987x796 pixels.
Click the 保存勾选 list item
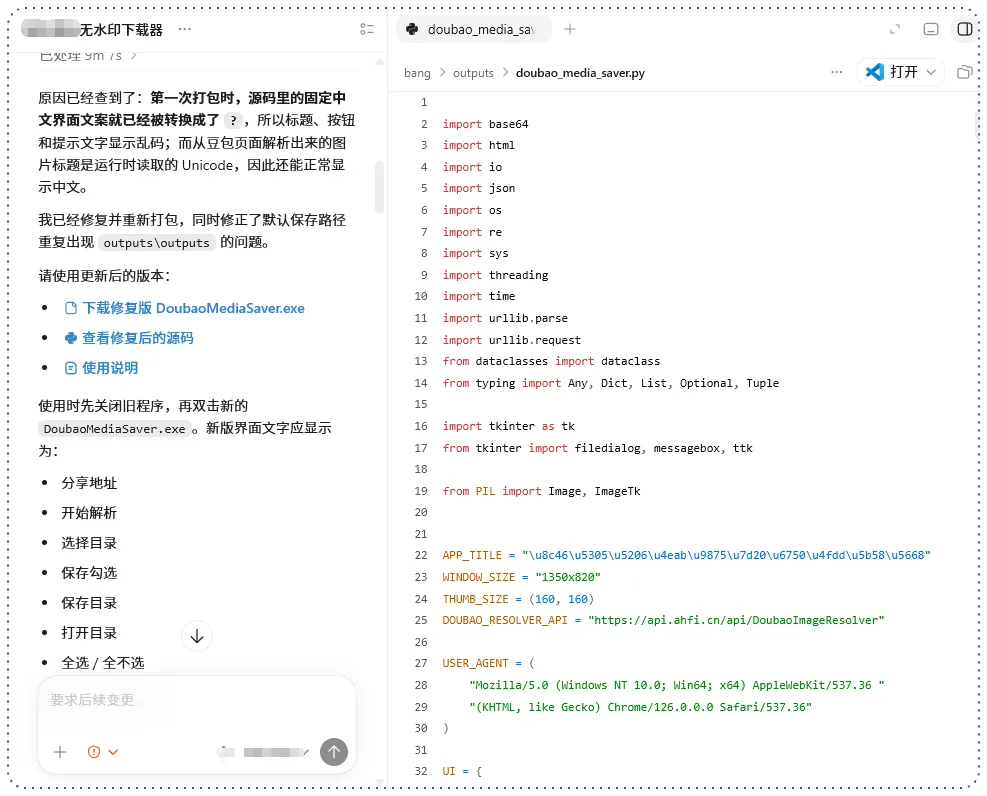coord(89,573)
